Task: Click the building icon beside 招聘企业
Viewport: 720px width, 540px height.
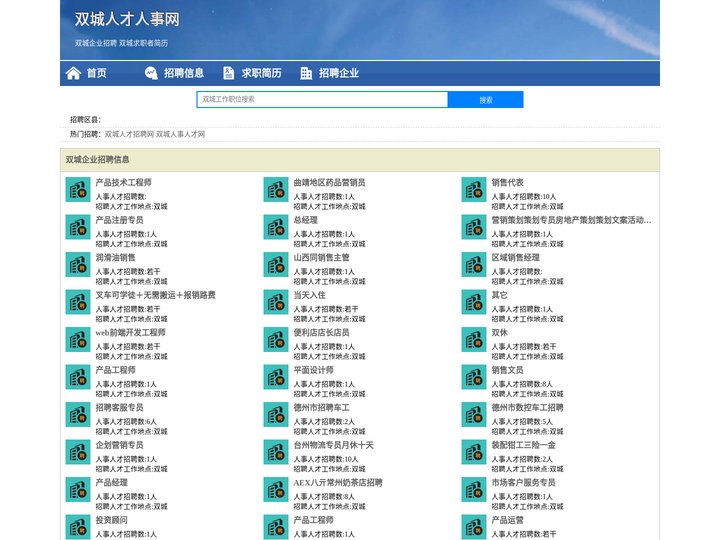Action: point(306,73)
